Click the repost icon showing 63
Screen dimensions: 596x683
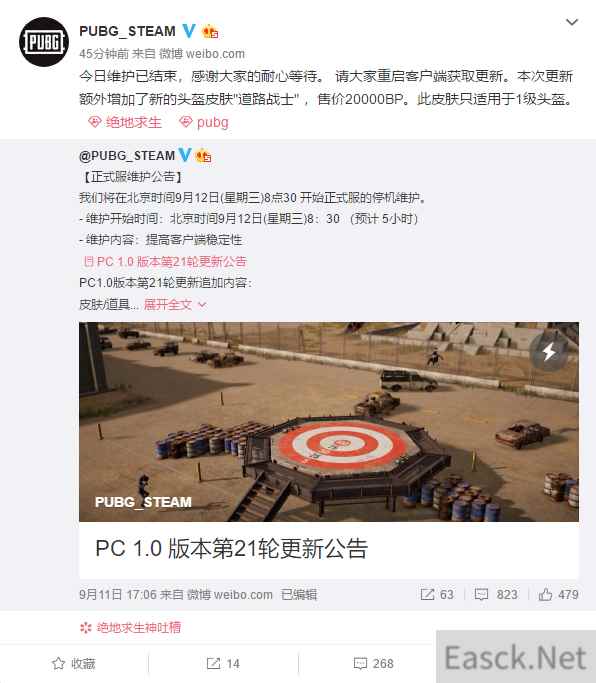tap(437, 595)
